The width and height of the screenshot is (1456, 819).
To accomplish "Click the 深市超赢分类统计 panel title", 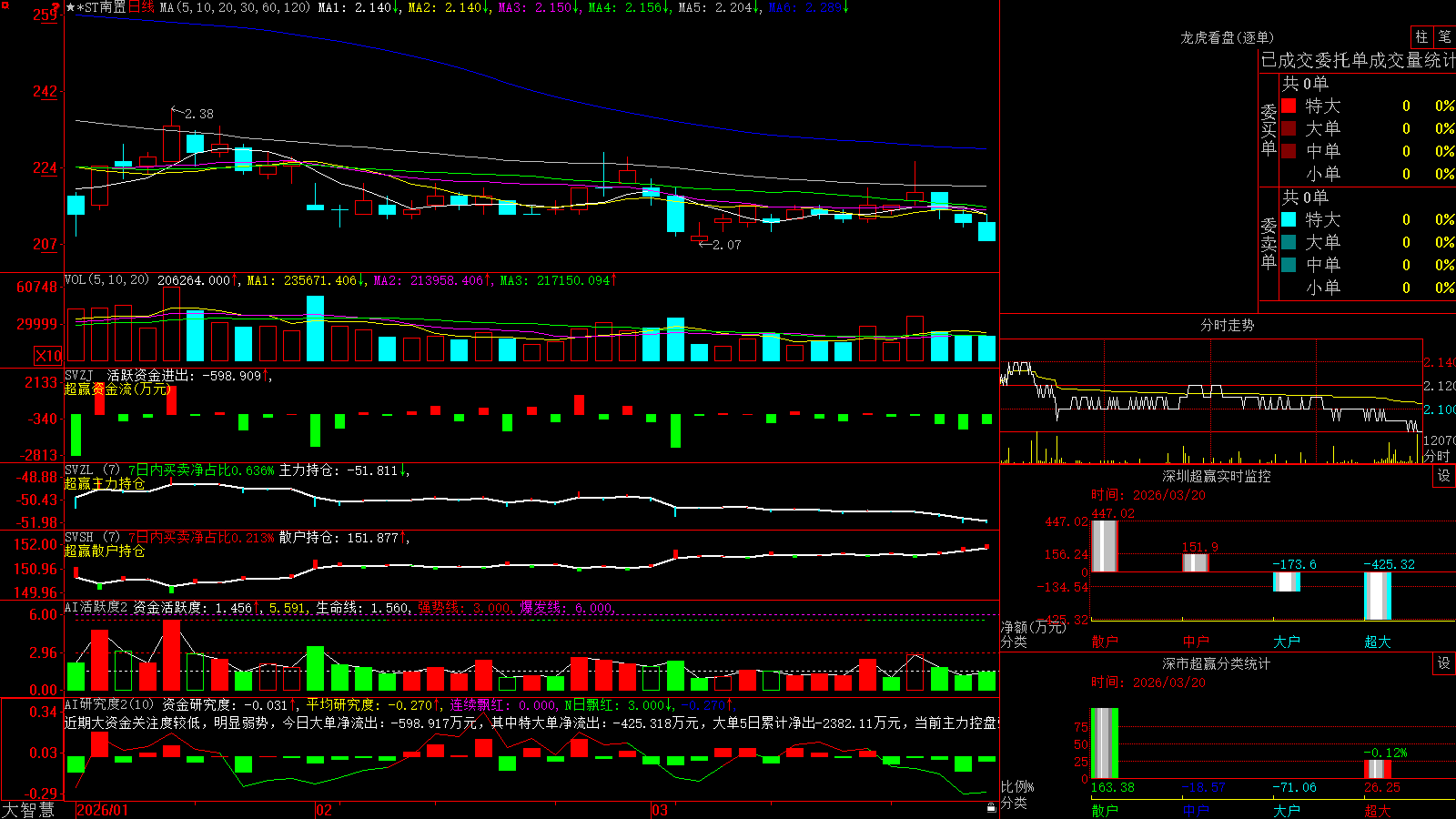I will click(1216, 663).
